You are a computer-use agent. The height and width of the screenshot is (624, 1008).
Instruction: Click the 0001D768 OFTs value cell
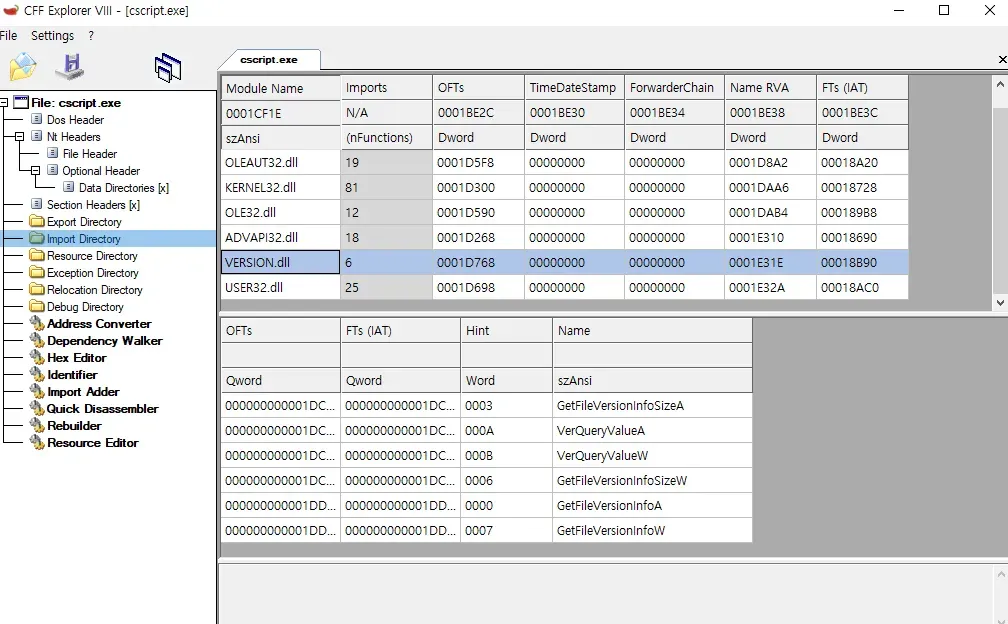coord(478,262)
